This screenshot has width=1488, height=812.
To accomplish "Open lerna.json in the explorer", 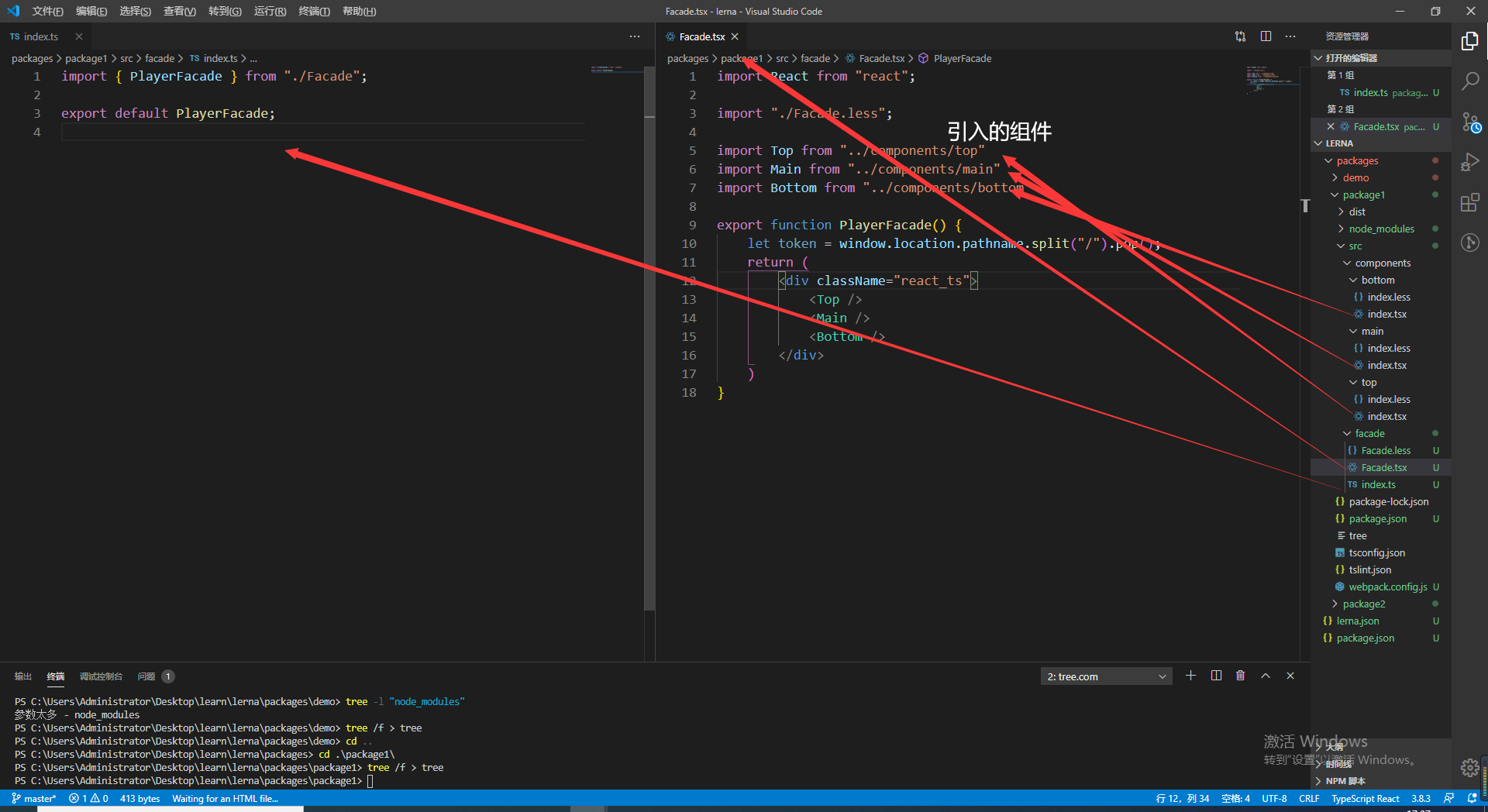I will pos(1358,621).
